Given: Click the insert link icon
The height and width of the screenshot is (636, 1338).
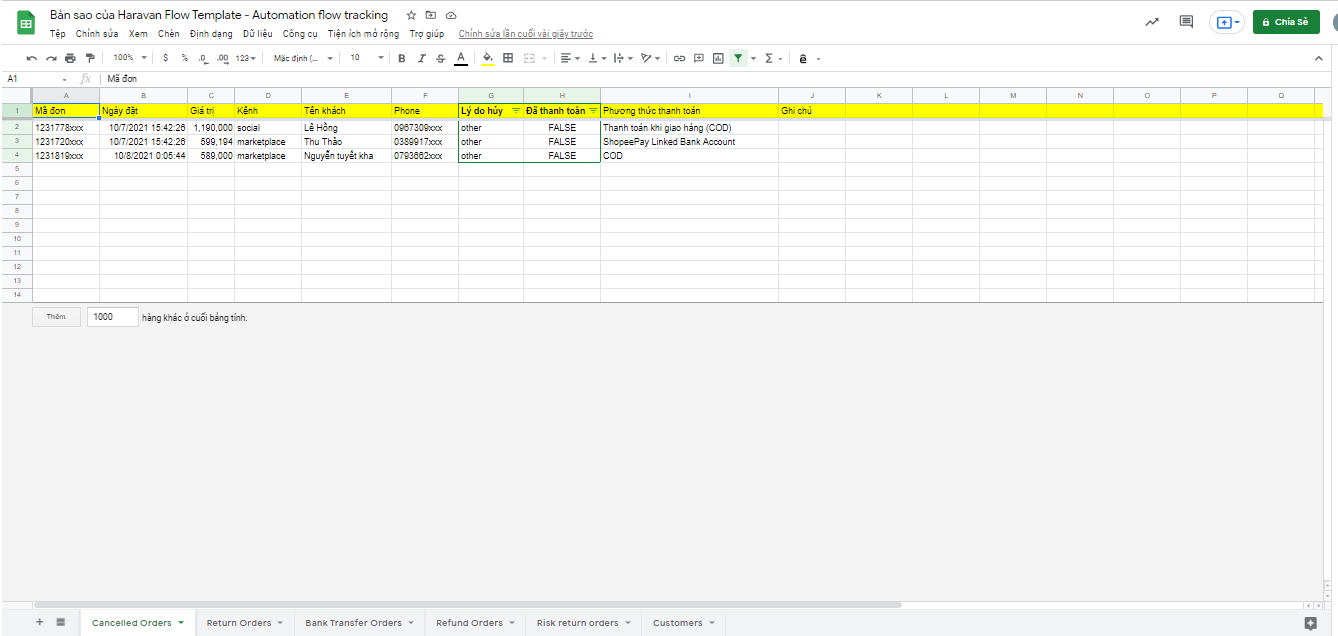Looking at the screenshot, I should 679,58.
